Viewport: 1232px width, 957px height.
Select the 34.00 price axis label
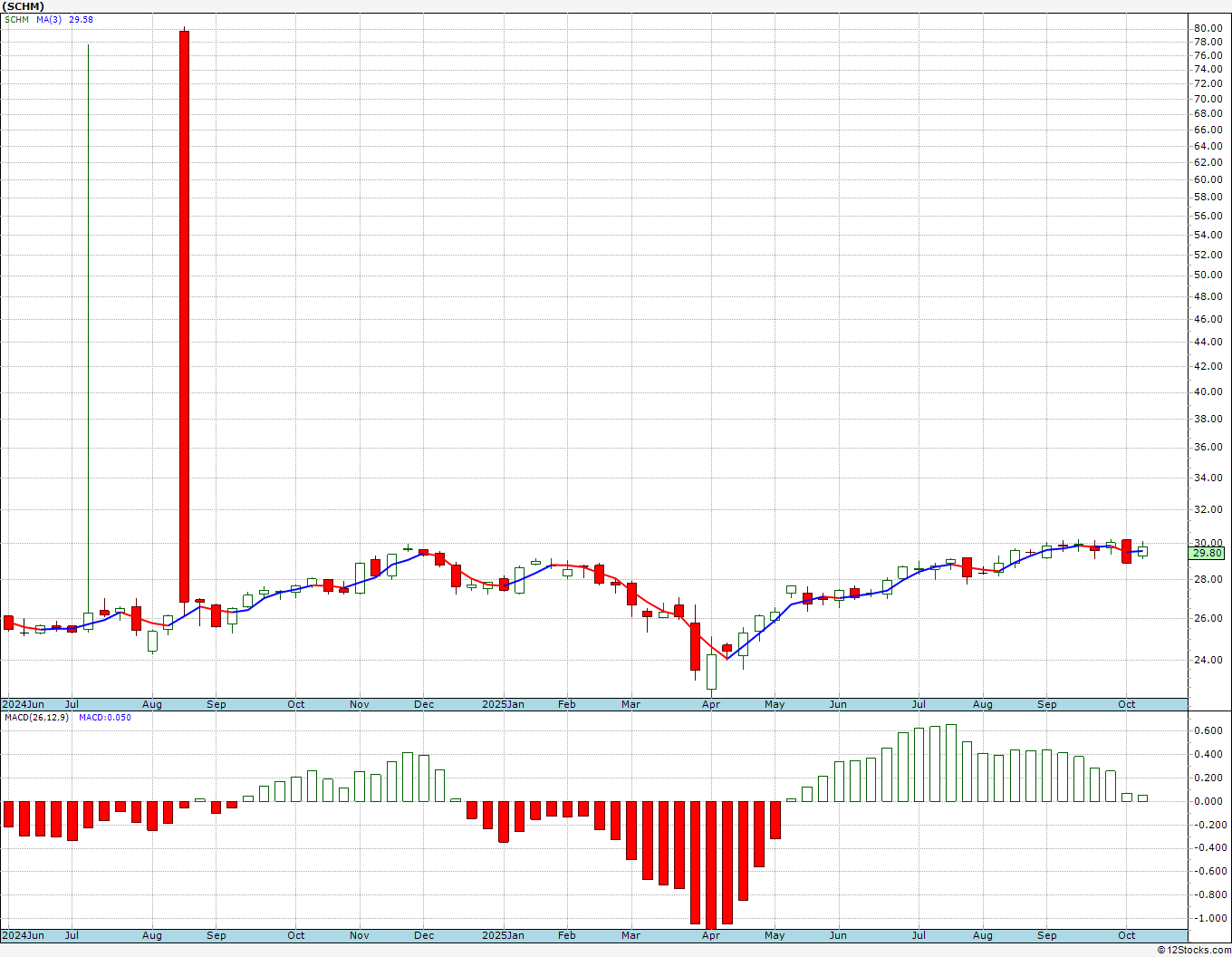(1208, 478)
